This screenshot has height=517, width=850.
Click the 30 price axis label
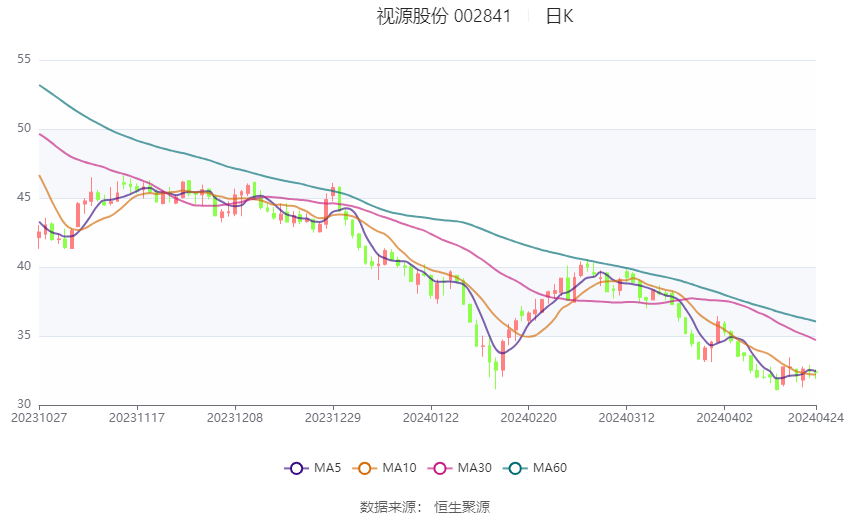25,404
